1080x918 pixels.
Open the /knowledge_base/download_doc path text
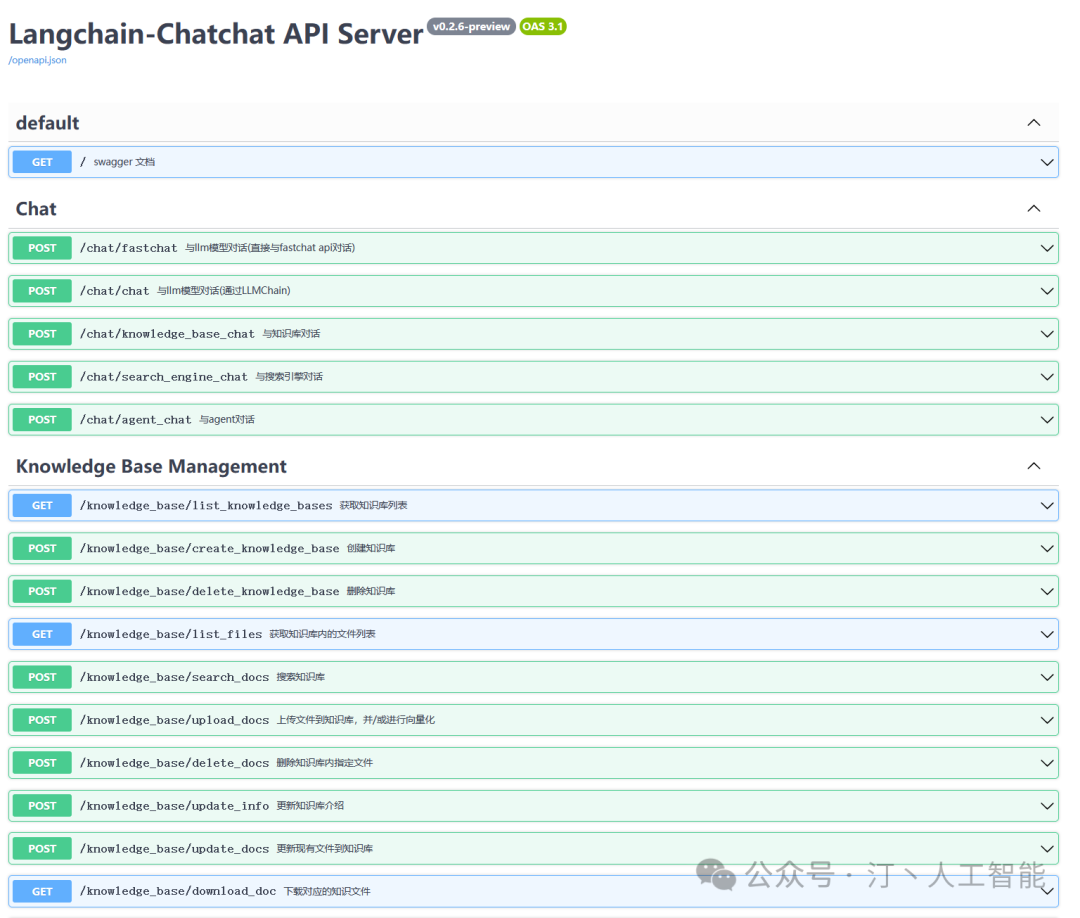(x=178, y=891)
